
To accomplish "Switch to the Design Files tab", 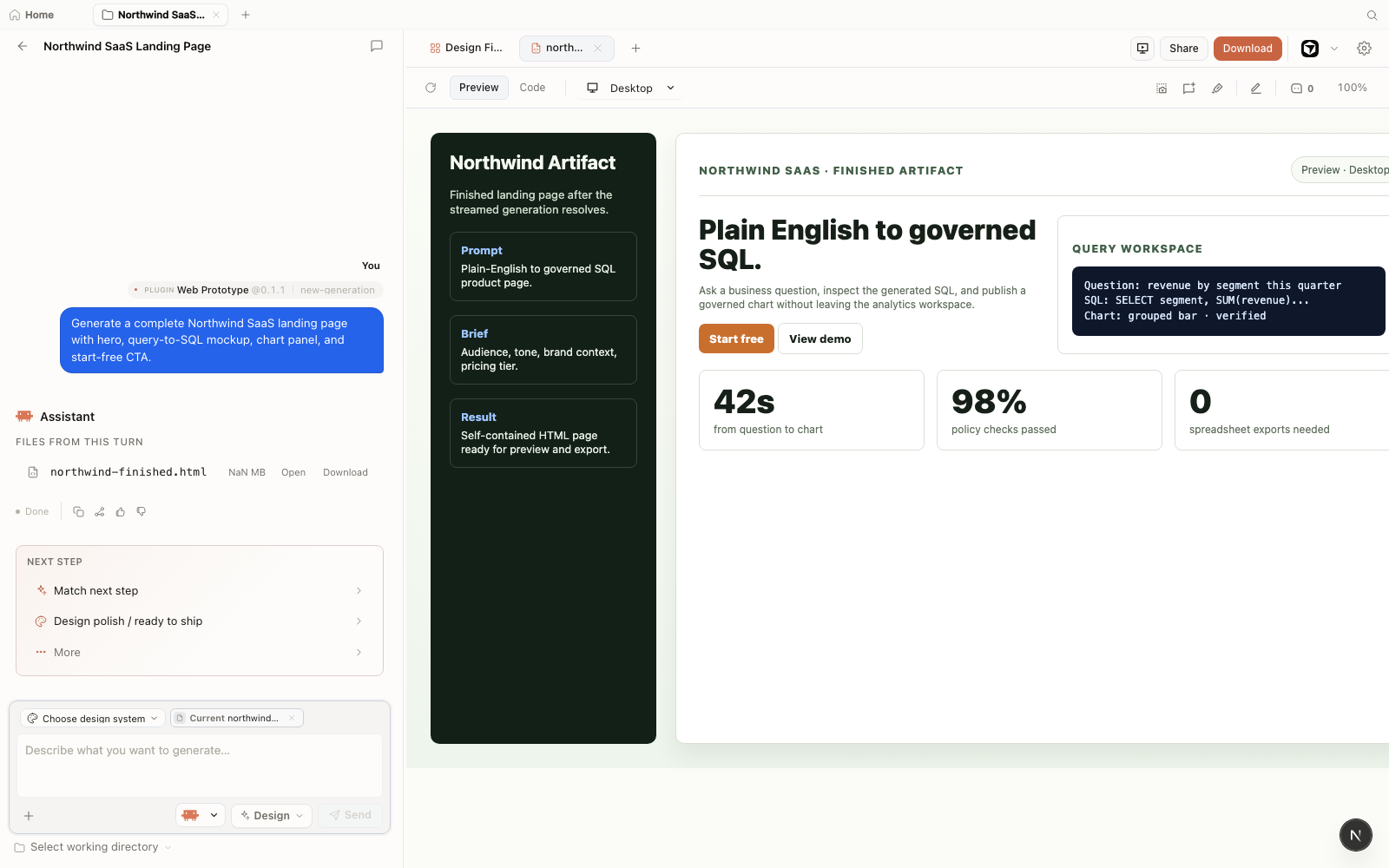I will 466,48.
